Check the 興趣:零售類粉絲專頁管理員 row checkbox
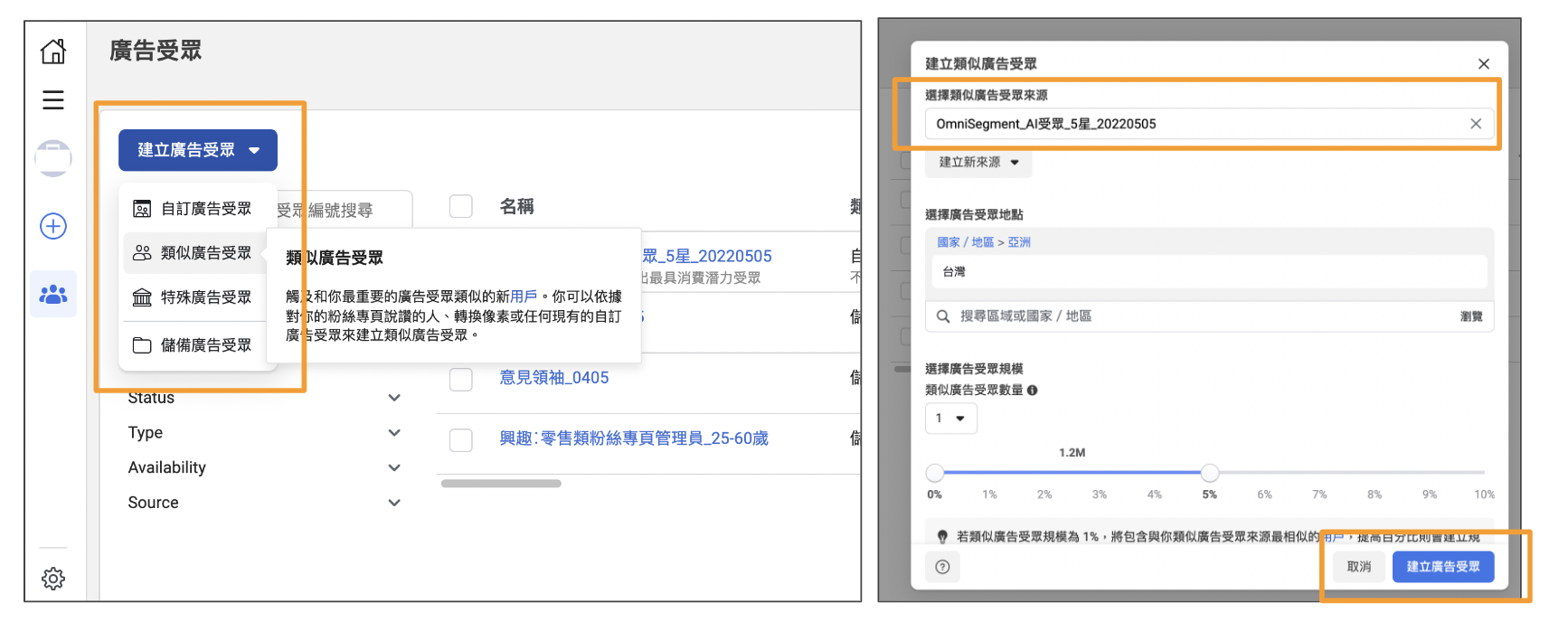Image resolution: width=1568 pixels, height=622 pixels. click(461, 439)
